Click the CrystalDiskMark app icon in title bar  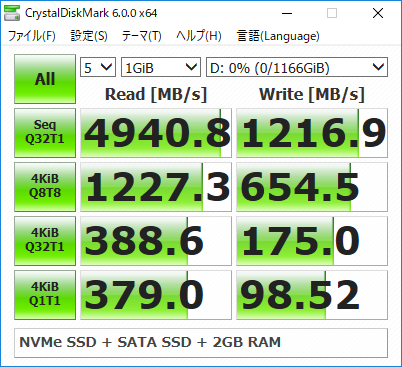[x=12, y=13]
